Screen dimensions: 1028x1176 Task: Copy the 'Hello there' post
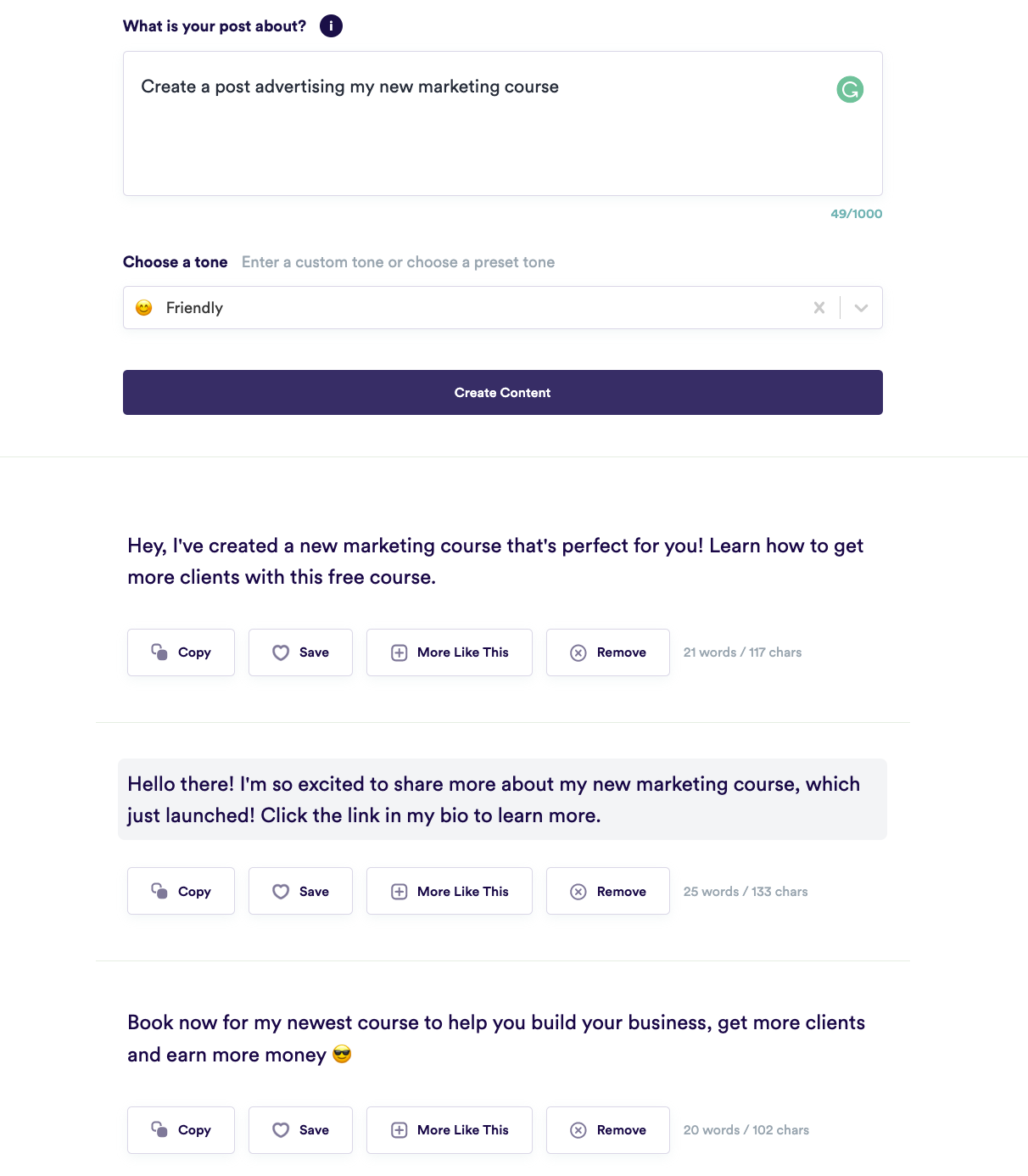pyautogui.click(x=181, y=892)
